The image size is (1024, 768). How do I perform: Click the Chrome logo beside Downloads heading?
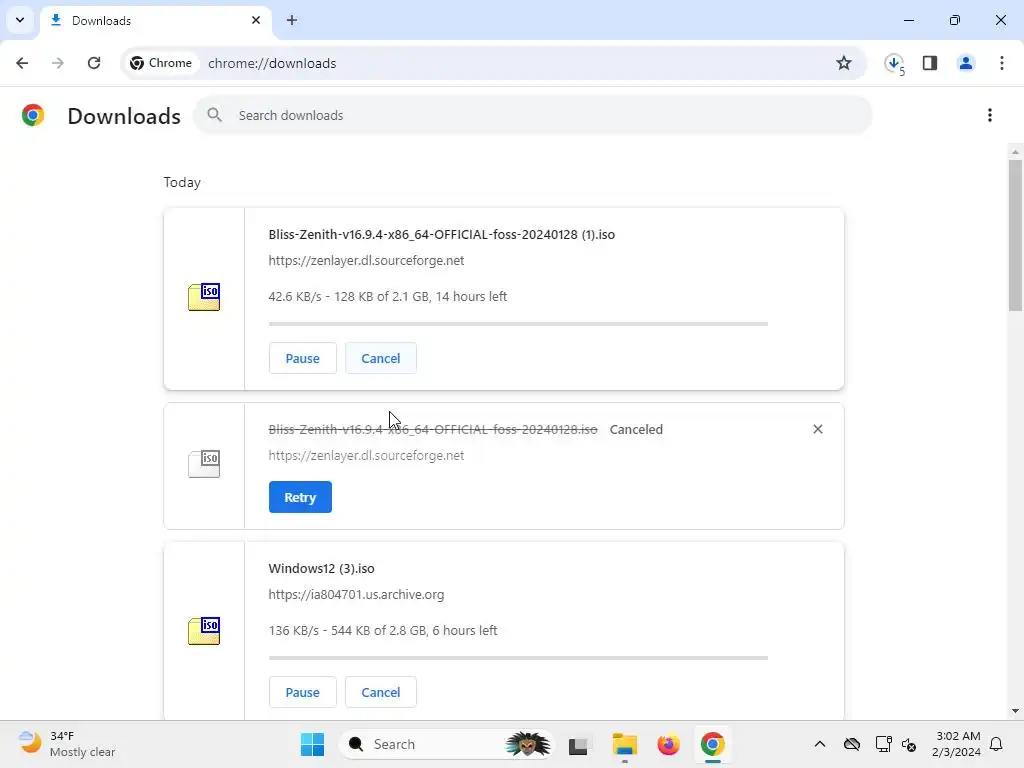pos(33,115)
